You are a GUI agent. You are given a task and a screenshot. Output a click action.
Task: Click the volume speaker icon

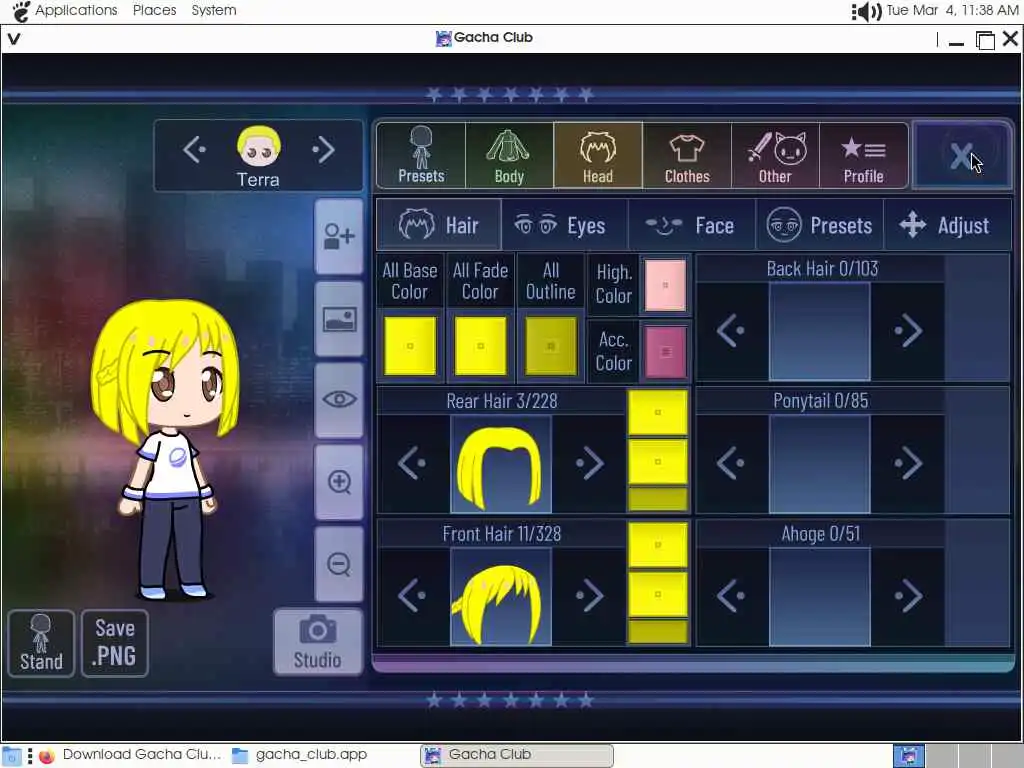coord(867,11)
